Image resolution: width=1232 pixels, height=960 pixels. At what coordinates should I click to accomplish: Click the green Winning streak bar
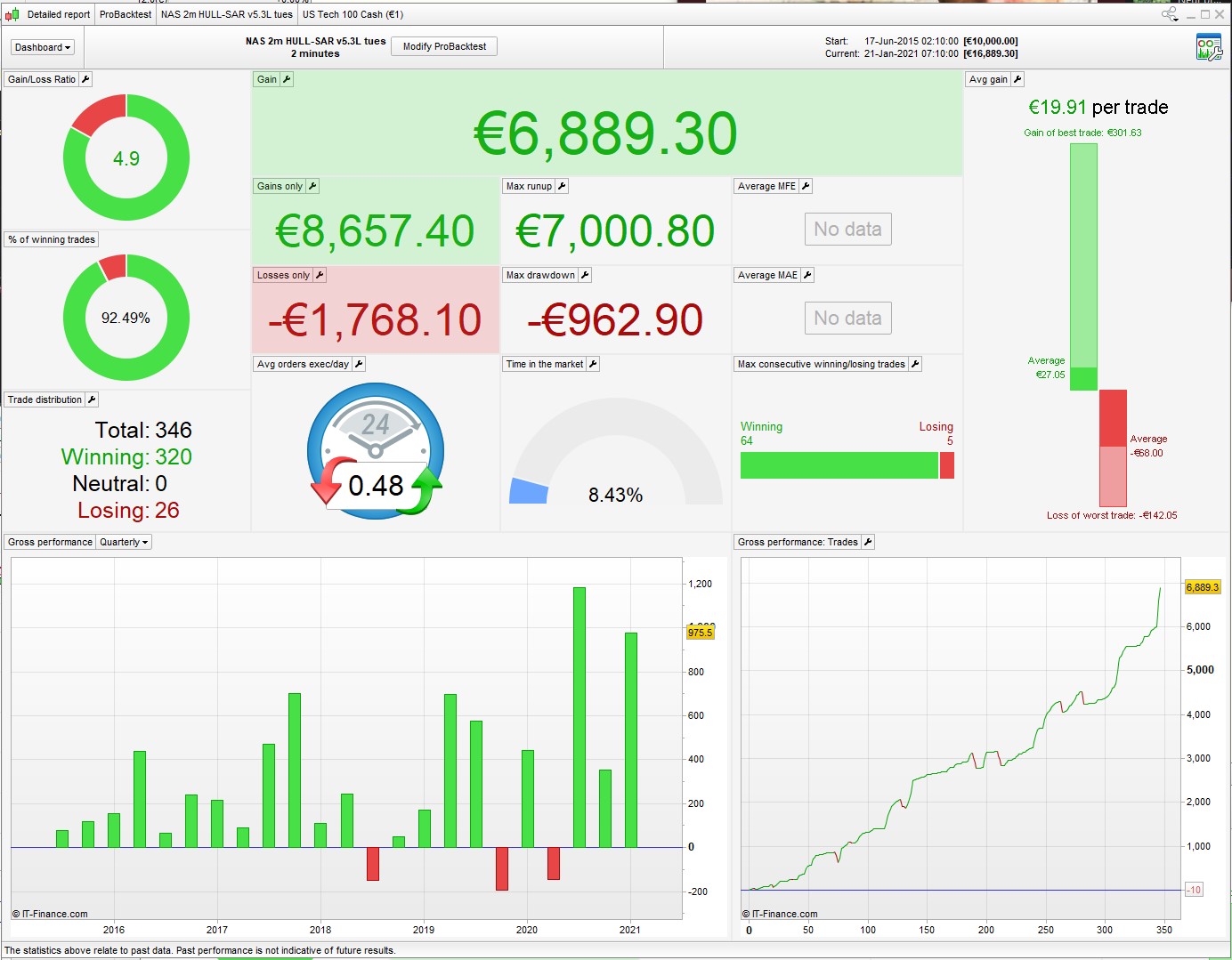click(x=839, y=465)
